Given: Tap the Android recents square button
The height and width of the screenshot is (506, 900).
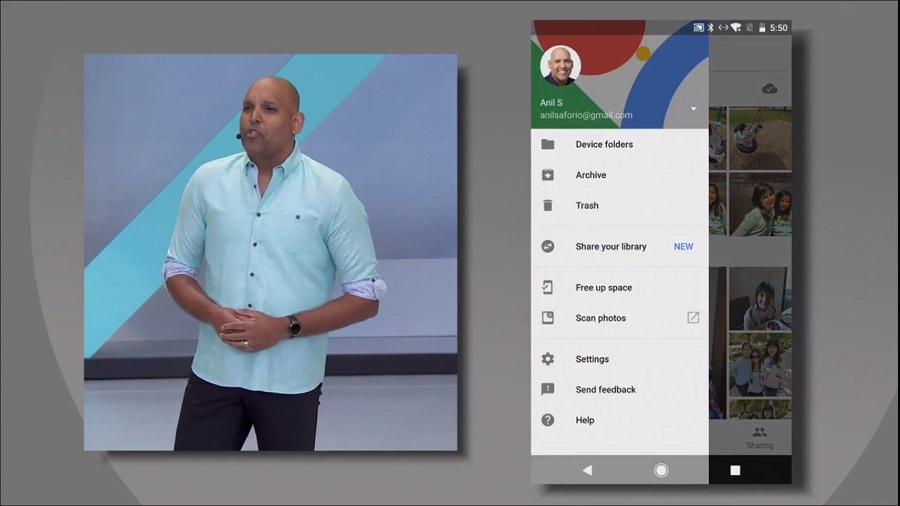Looking at the screenshot, I should [735, 470].
